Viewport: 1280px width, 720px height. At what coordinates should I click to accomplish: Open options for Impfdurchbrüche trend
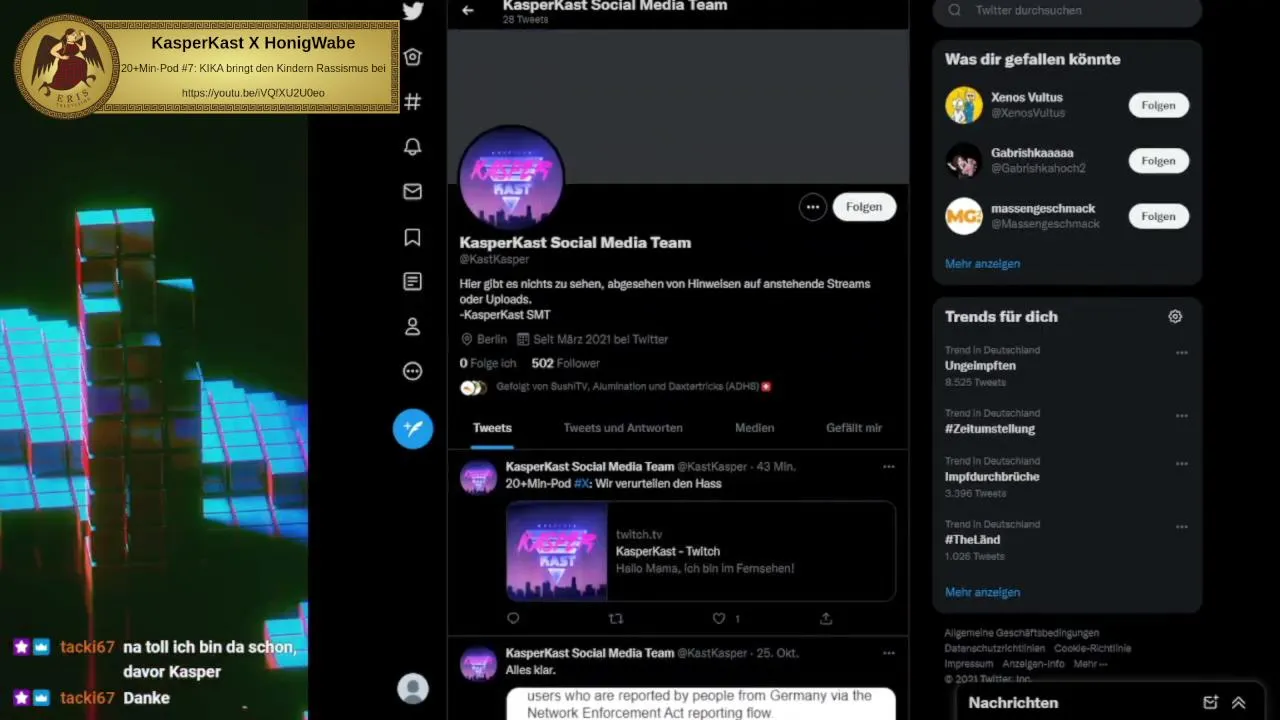pyautogui.click(x=1182, y=464)
